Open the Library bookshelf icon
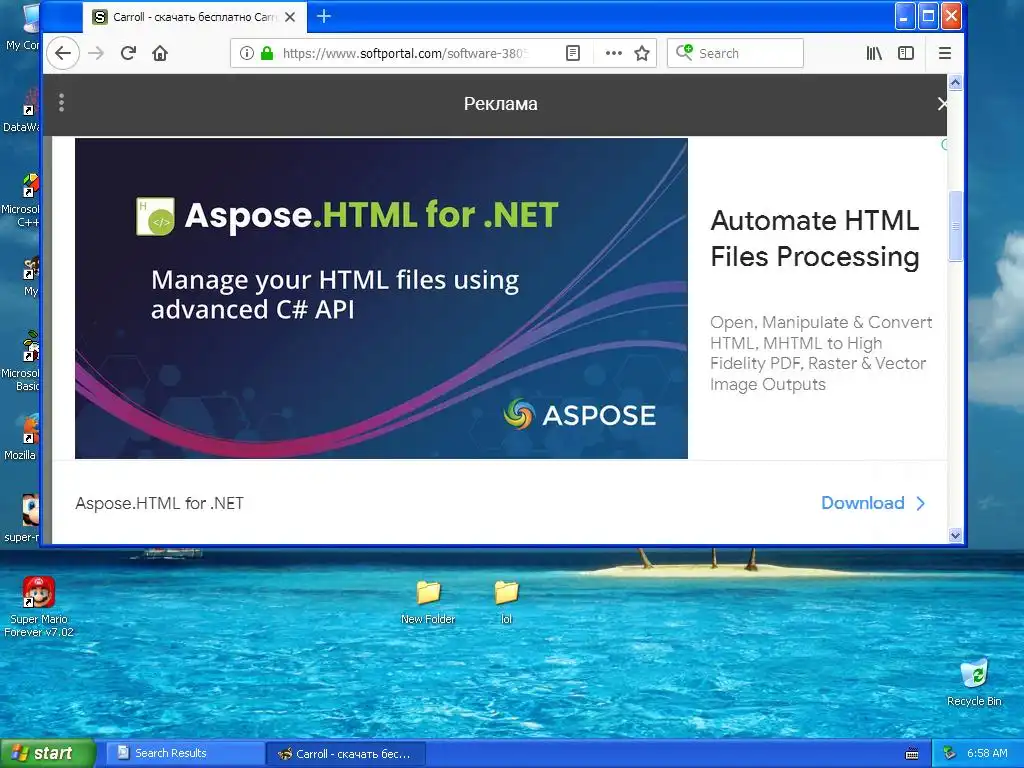 (x=874, y=54)
